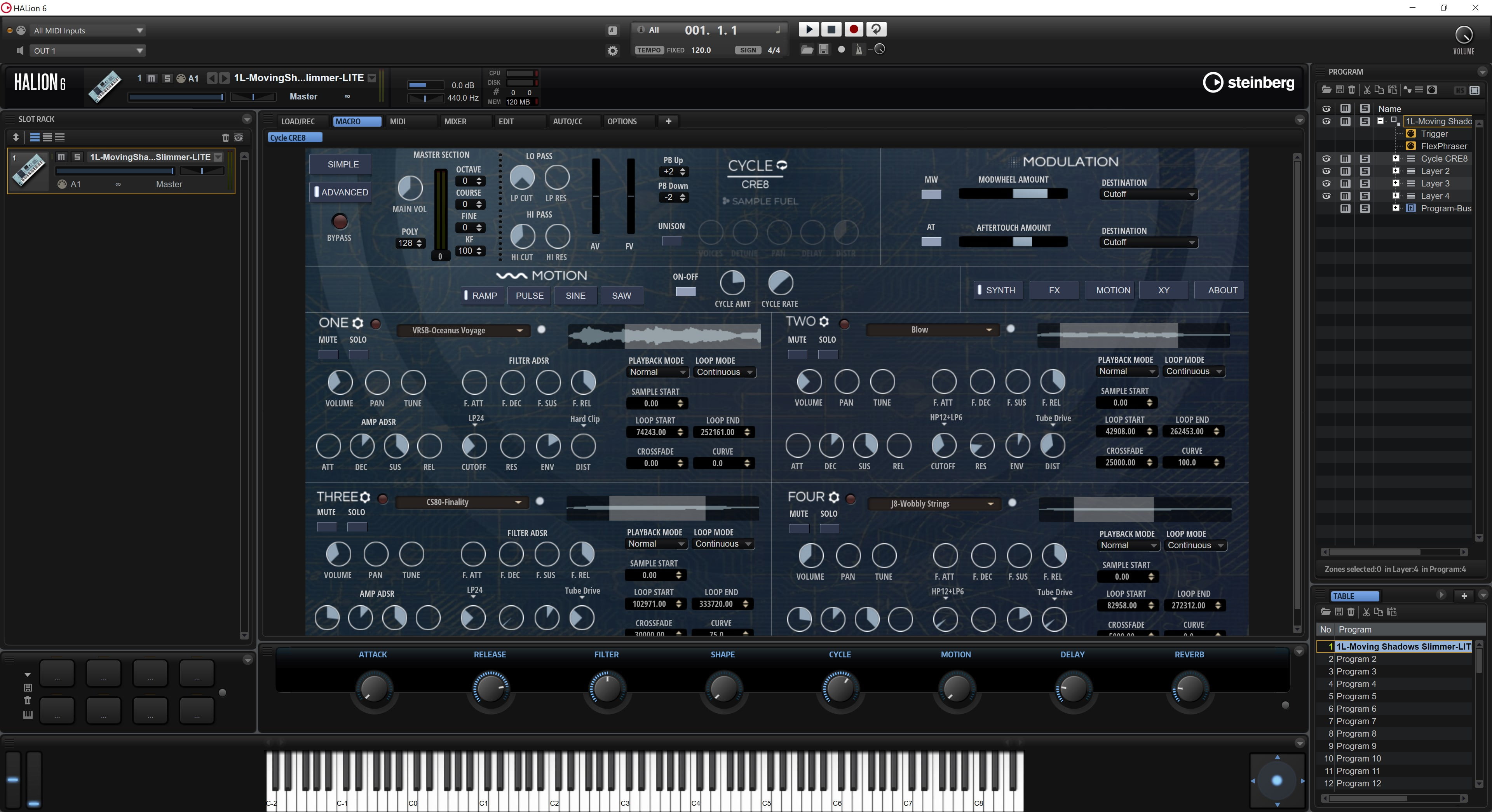This screenshot has width=1492, height=812.
Task: Click the Table panel plus icon
Action: [x=1464, y=596]
